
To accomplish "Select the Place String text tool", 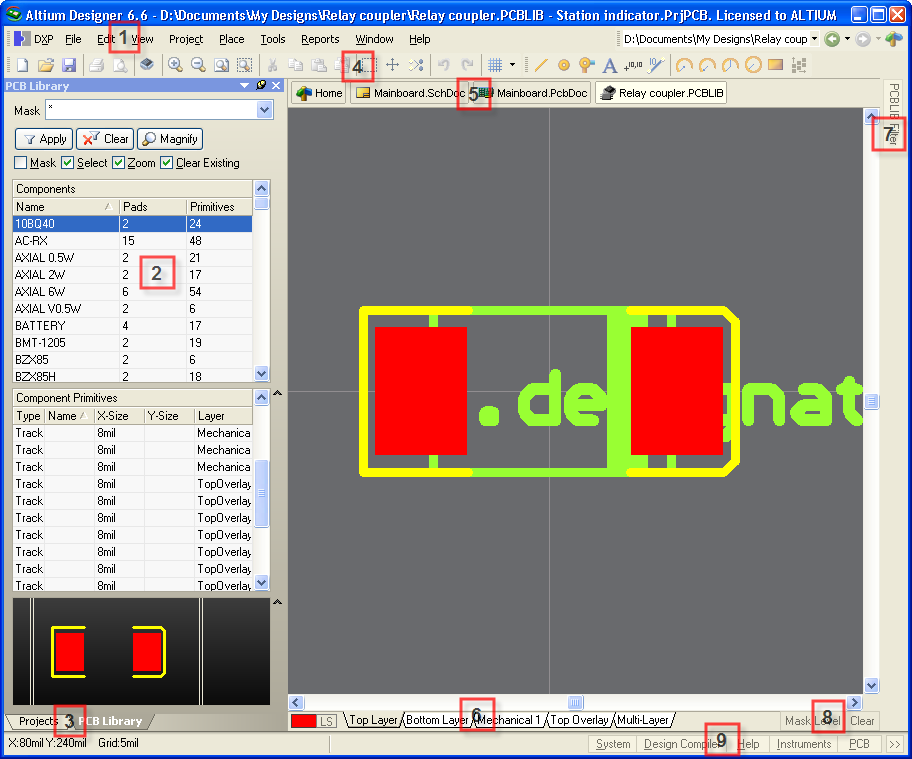I will [x=610, y=65].
